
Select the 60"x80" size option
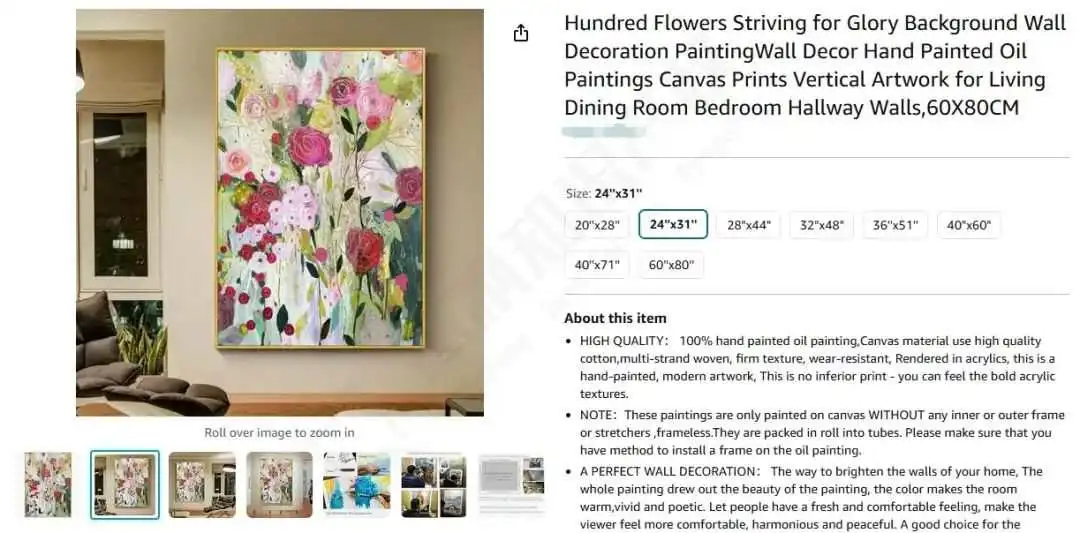(671, 264)
